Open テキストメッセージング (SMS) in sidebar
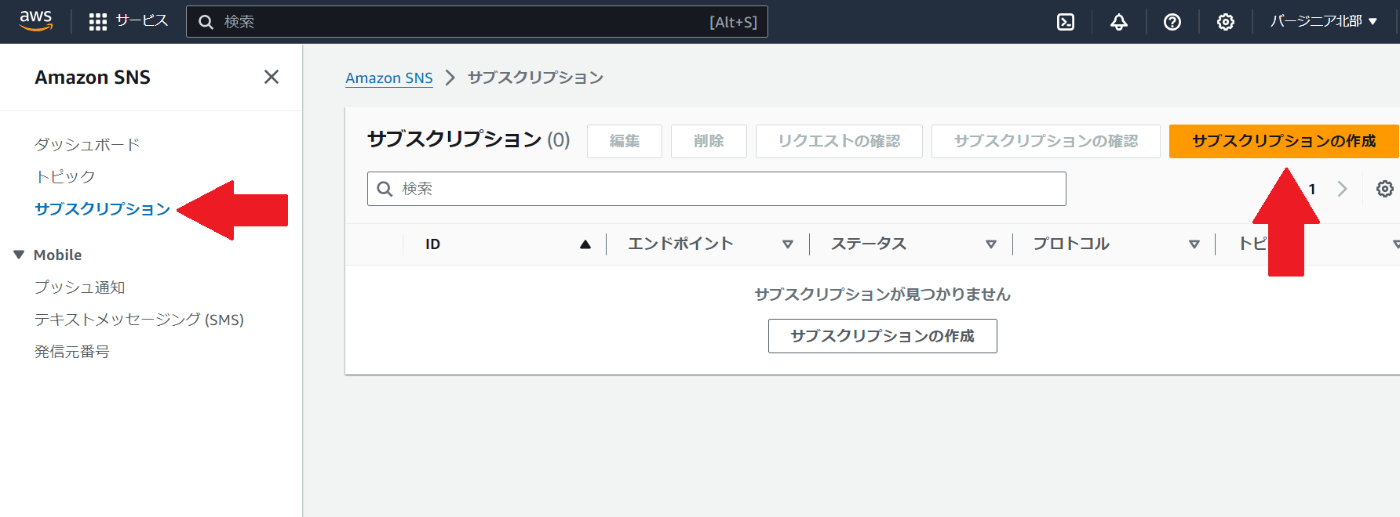The height and width of the screenshot is (517, 1400). [139, 320]
